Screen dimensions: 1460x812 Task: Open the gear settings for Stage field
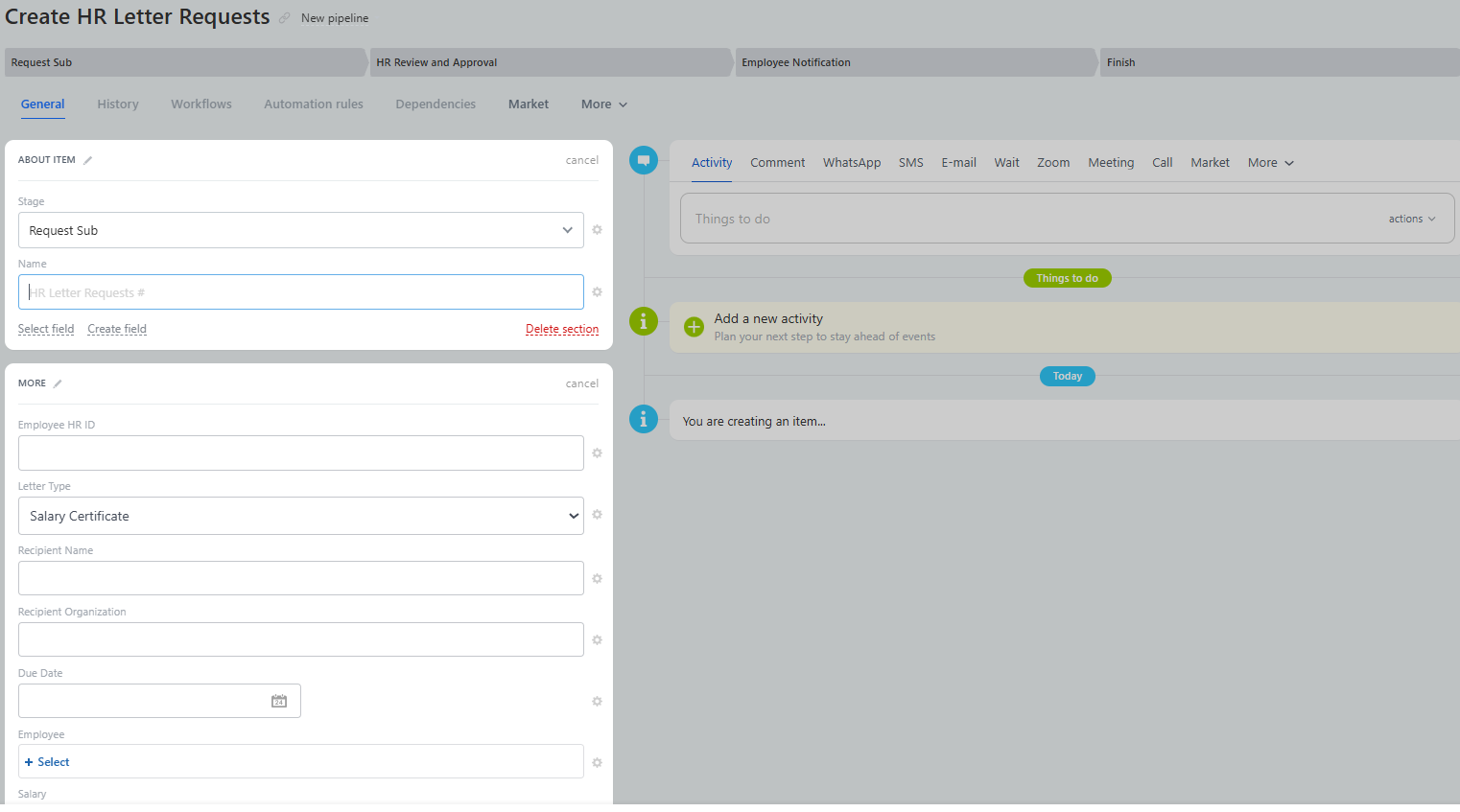[597, 230]
